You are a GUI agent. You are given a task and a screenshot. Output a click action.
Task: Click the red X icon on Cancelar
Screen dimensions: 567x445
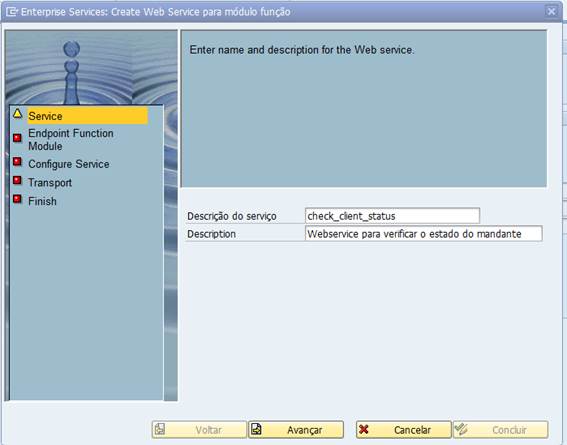pos(363,429)
